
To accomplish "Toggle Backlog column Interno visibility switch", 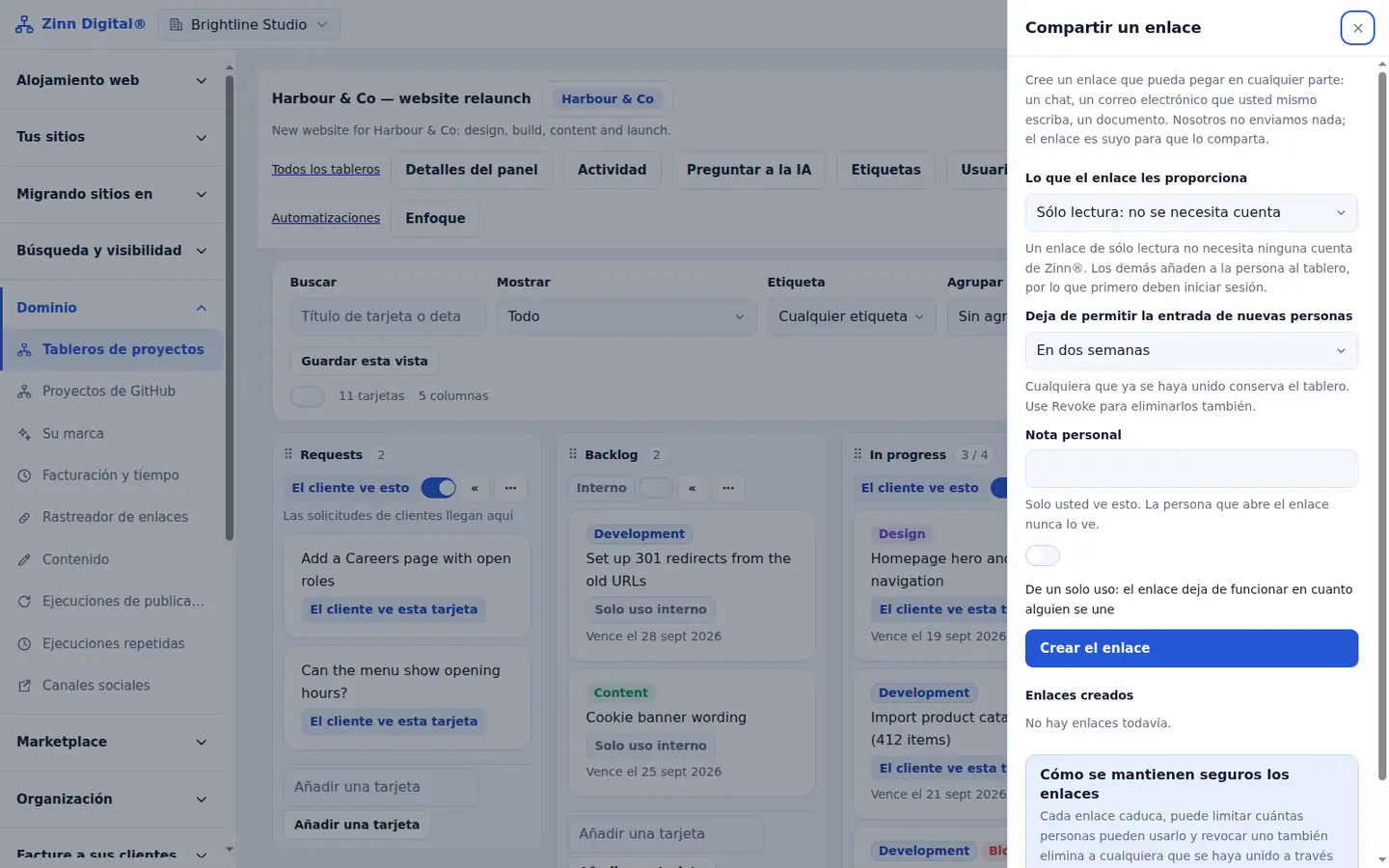I will 656,488.
